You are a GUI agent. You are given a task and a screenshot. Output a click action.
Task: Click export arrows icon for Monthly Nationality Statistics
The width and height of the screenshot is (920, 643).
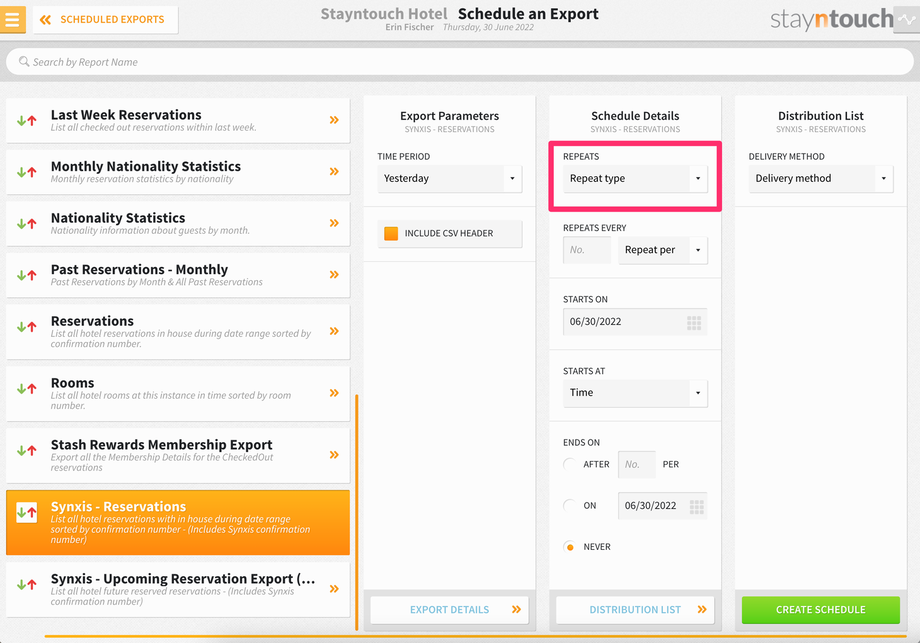[26, 172]
